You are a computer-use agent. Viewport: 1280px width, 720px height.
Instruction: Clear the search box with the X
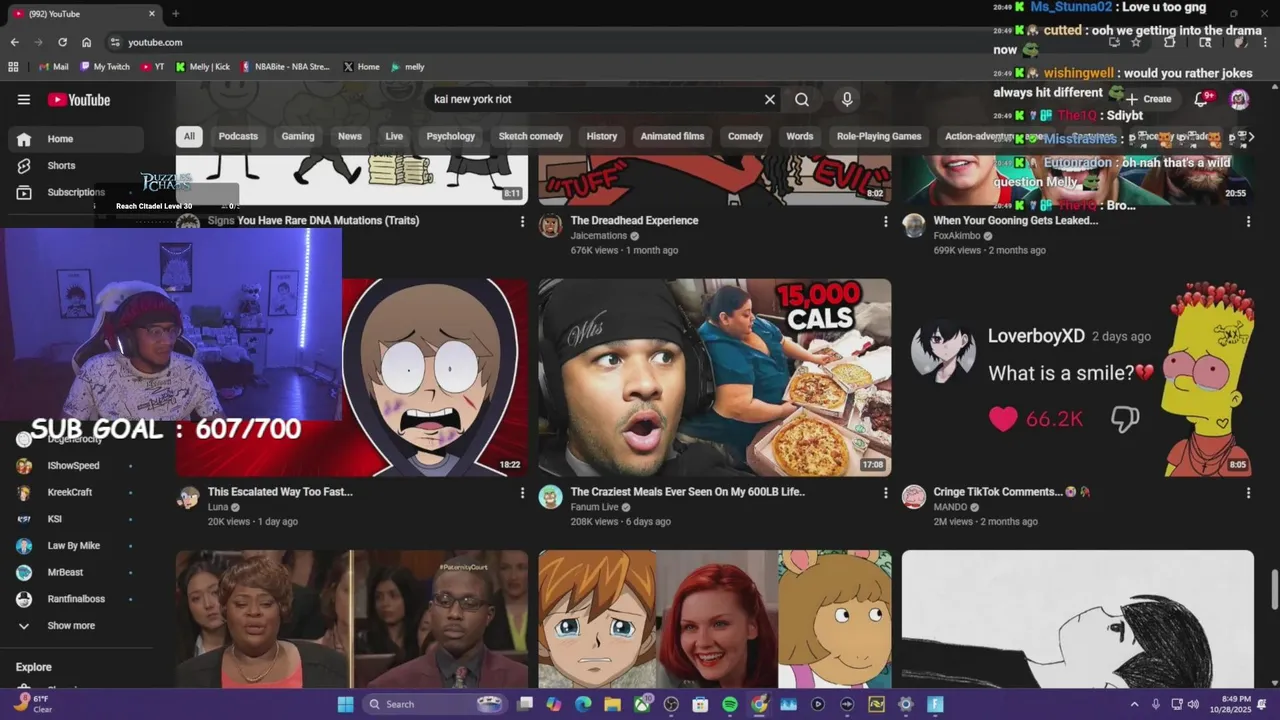pos(770,99)
